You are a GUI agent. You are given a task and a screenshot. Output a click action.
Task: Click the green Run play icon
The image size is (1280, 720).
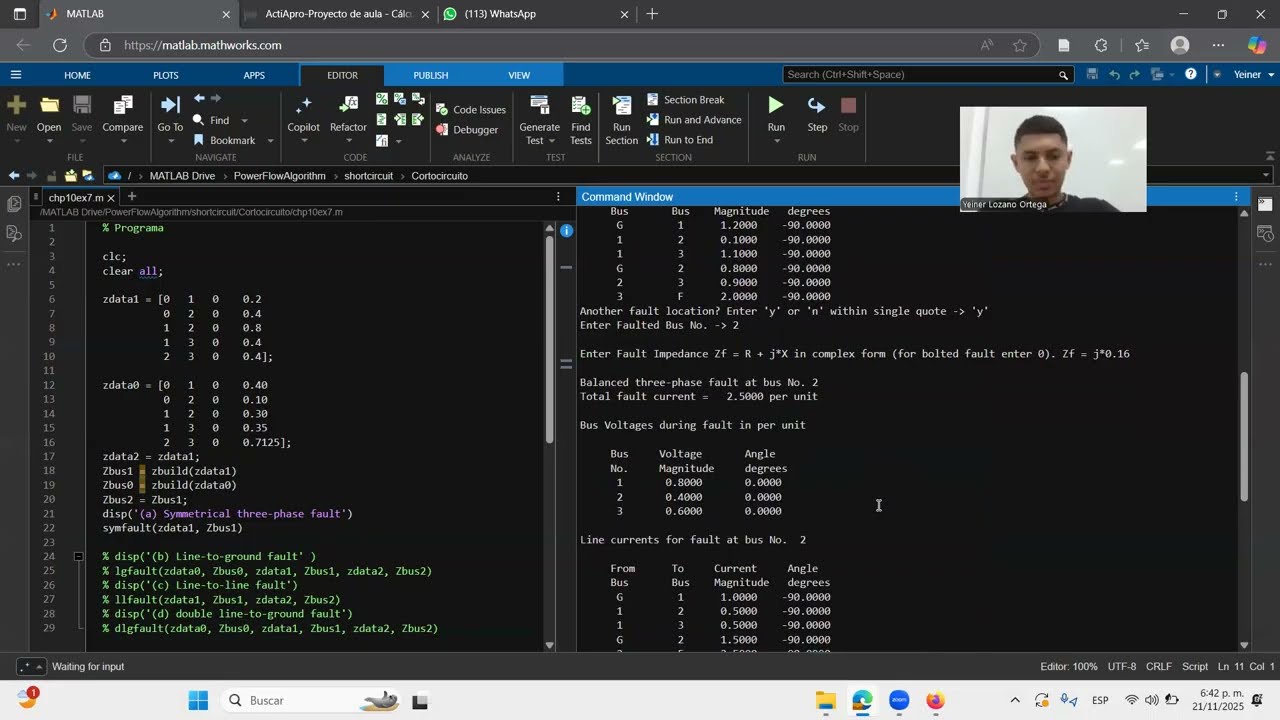click(776, 105)
